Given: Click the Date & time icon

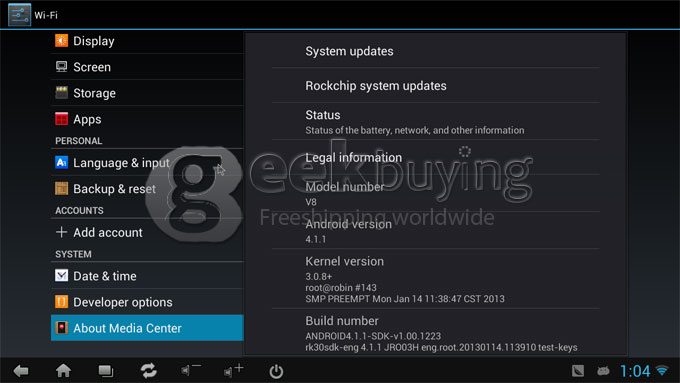Looking at the screenshot, I should [x=62, y=275].
